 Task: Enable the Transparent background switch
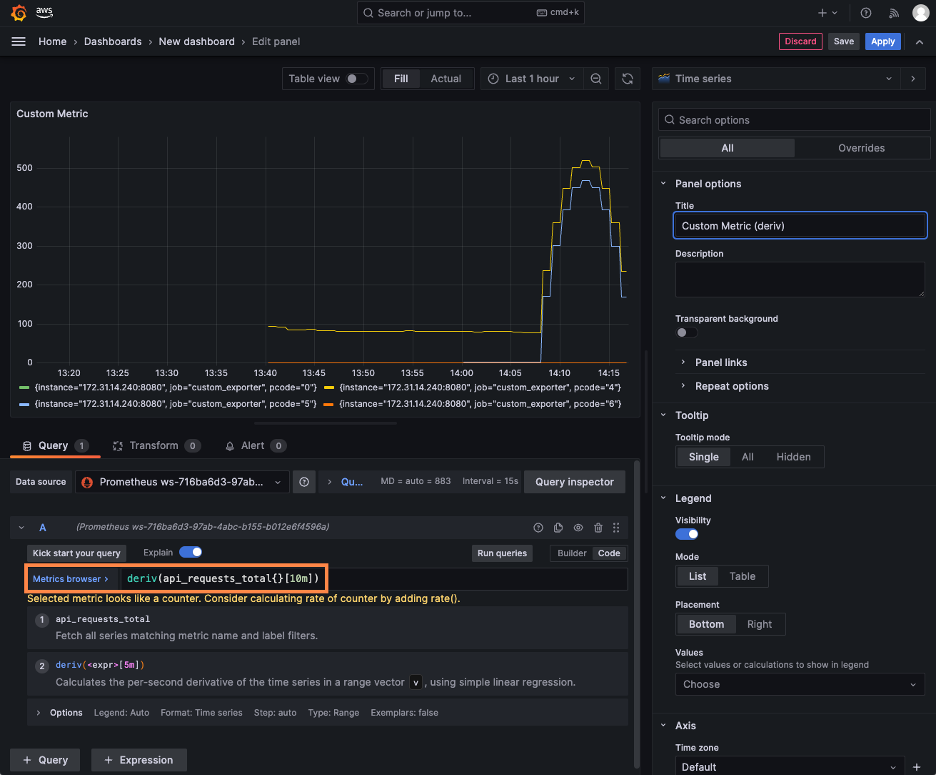click(687, 333)
